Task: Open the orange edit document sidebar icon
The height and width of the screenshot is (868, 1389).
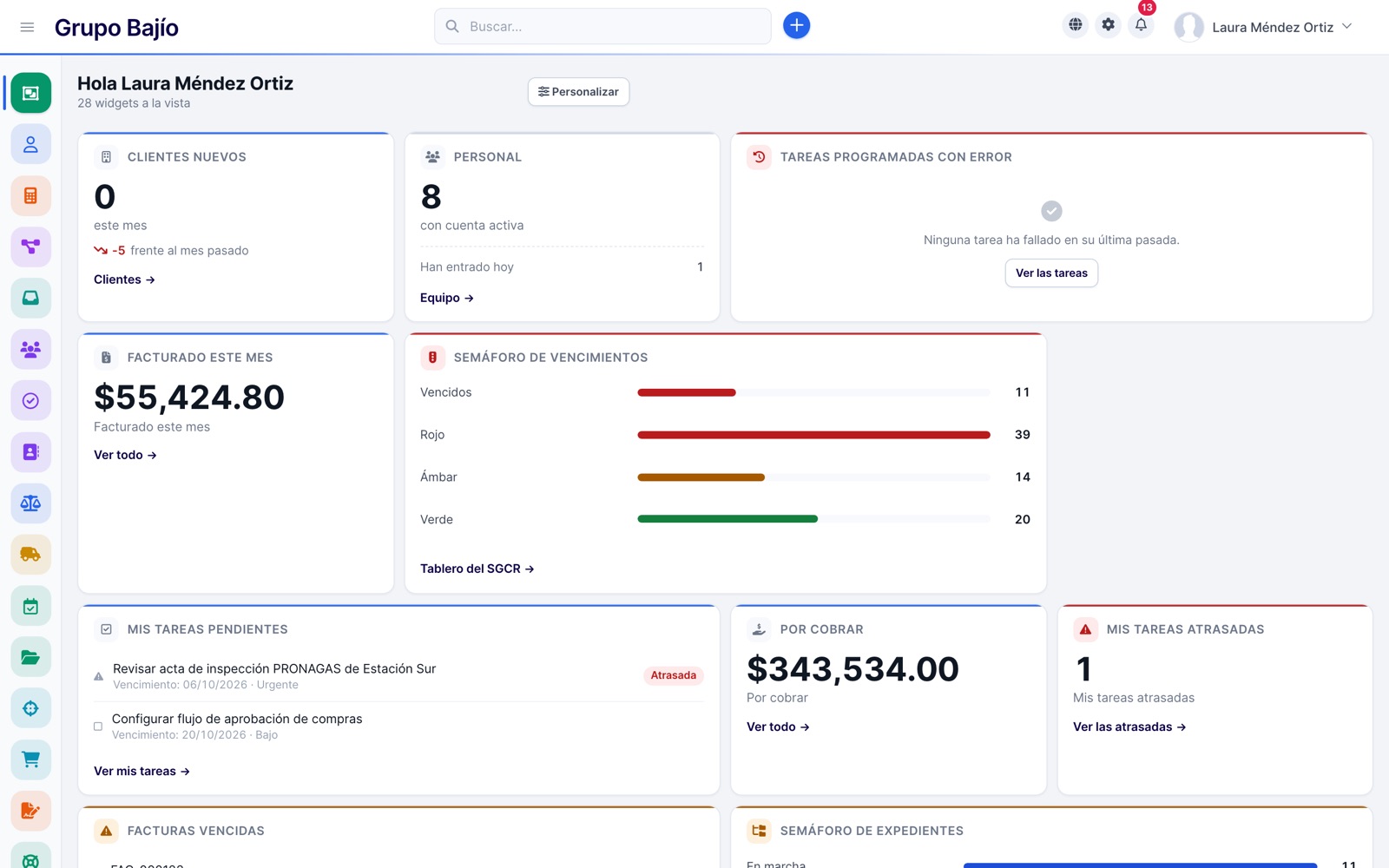Action: tap(30, 811)
